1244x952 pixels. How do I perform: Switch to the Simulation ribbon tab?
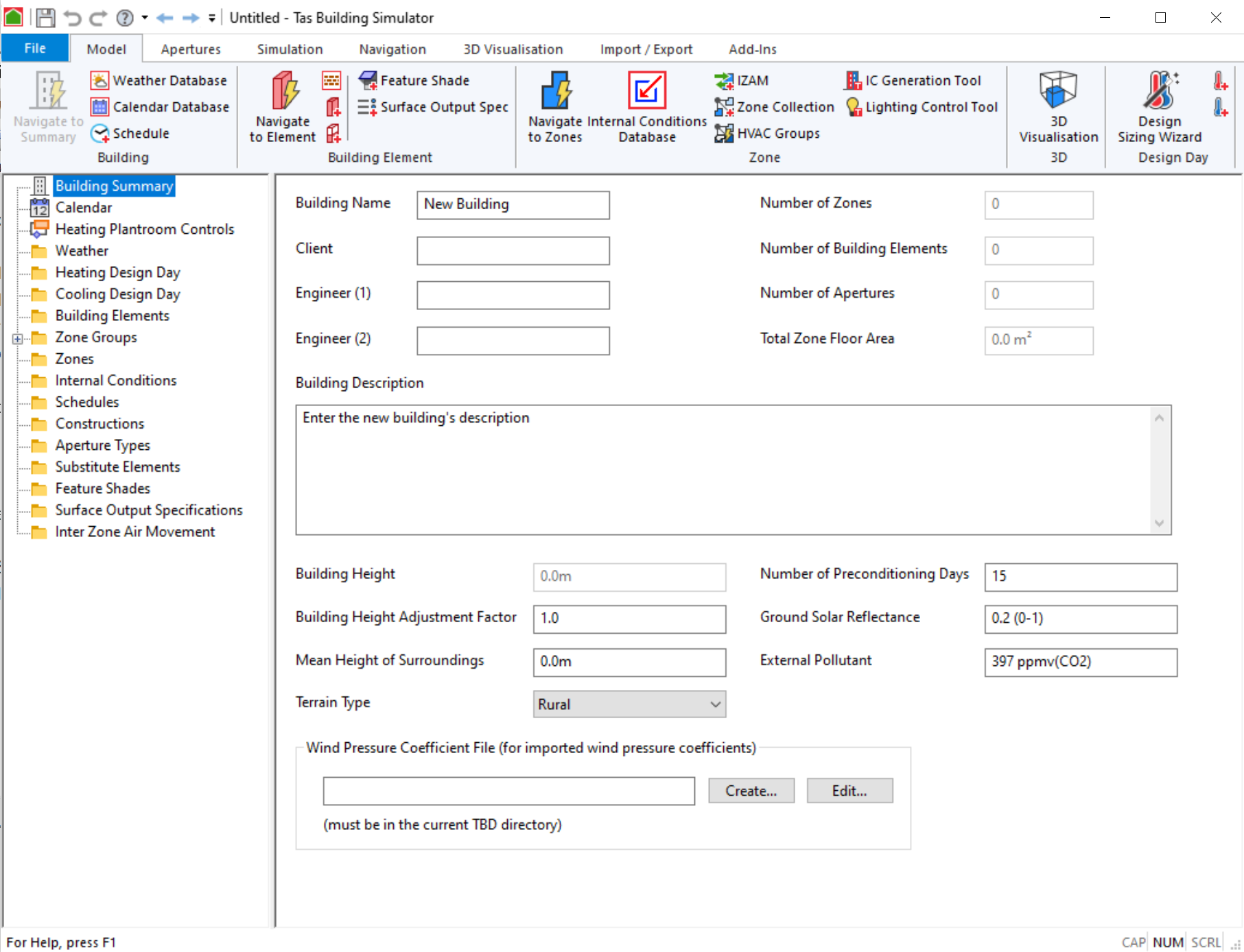(x=290, y=49)
